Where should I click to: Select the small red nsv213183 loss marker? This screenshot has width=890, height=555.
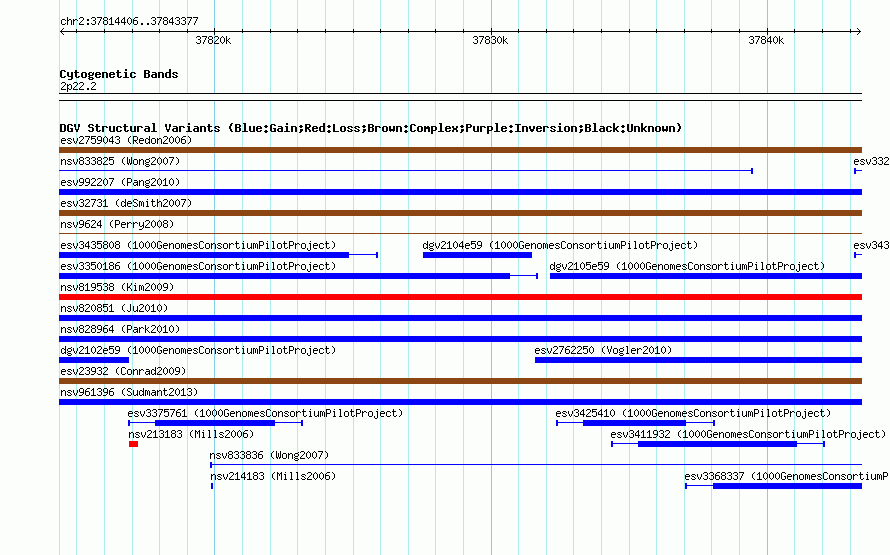point(133,444)
